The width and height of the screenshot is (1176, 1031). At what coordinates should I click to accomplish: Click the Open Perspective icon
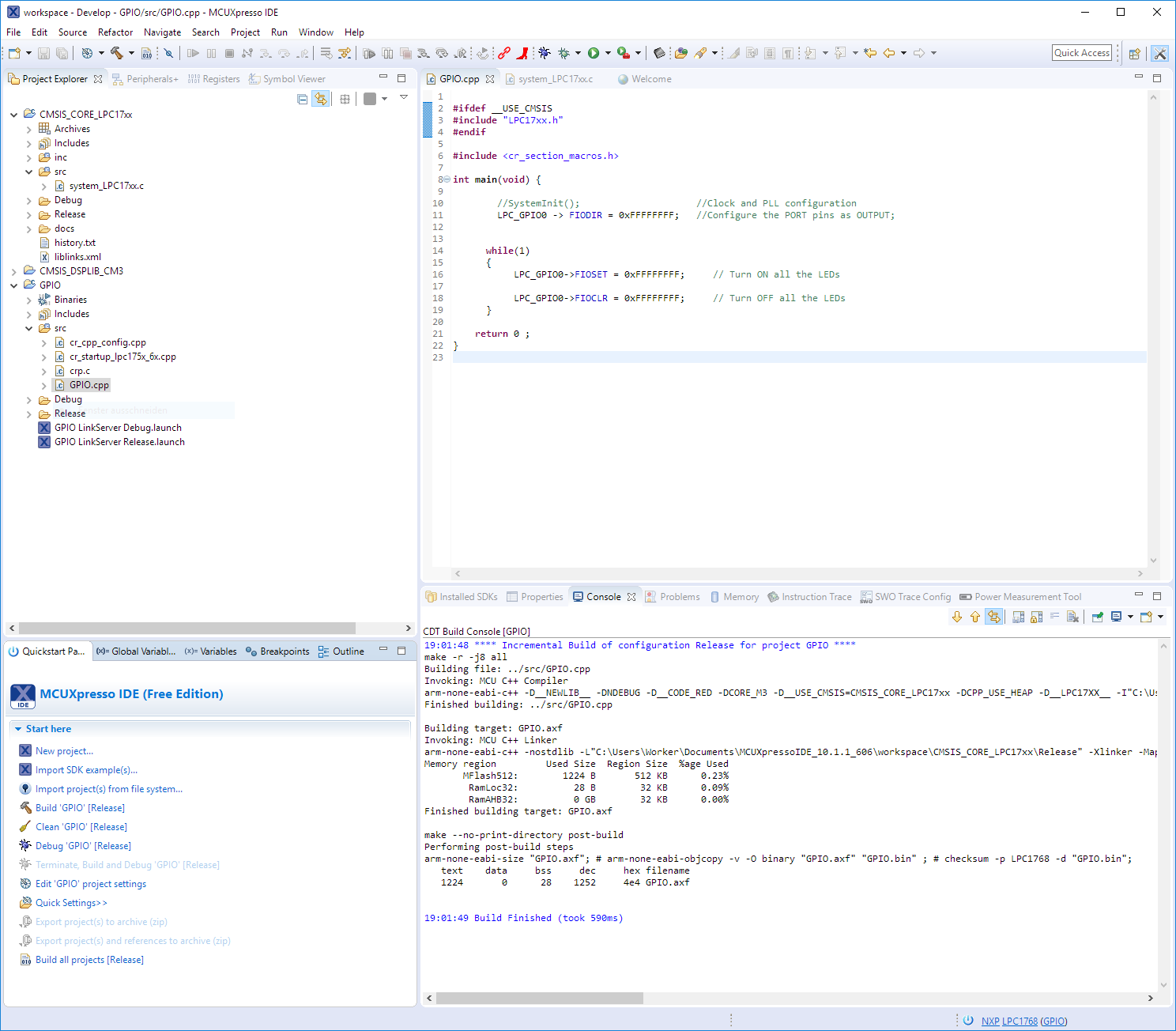click(x=1135, y=54)
